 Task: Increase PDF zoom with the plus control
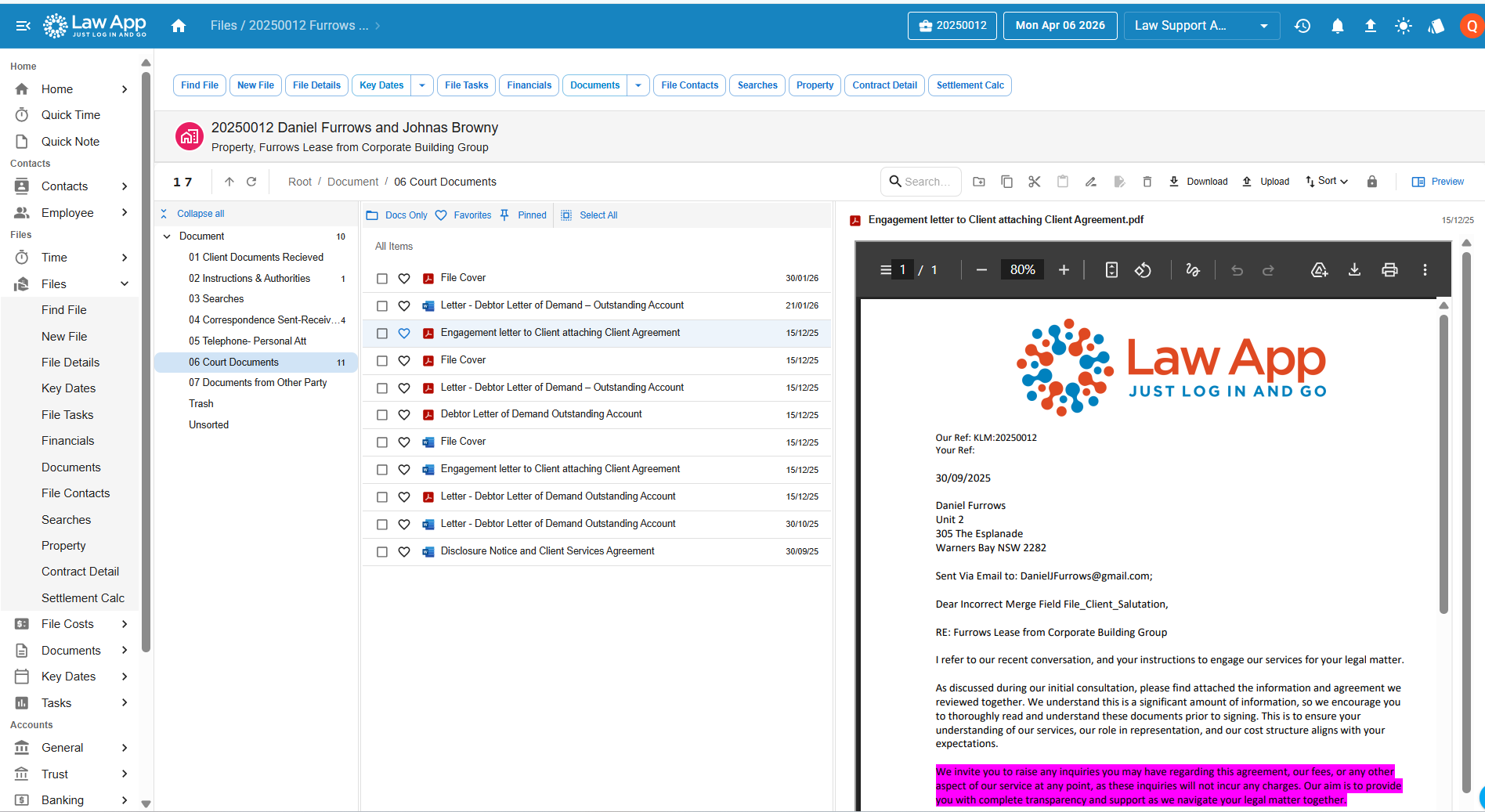1064,269
